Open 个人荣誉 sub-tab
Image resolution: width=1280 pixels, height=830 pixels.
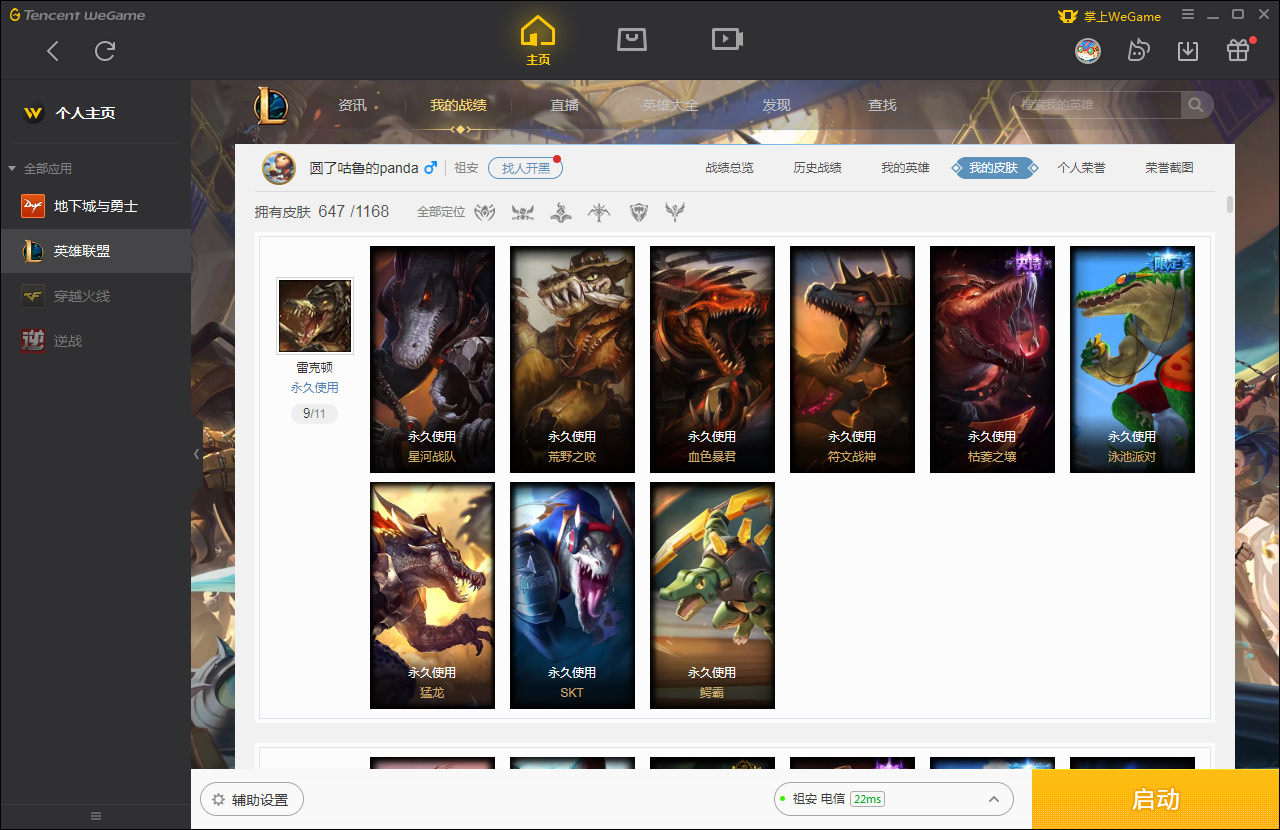pyautogui.click(x=1082, y=168)
